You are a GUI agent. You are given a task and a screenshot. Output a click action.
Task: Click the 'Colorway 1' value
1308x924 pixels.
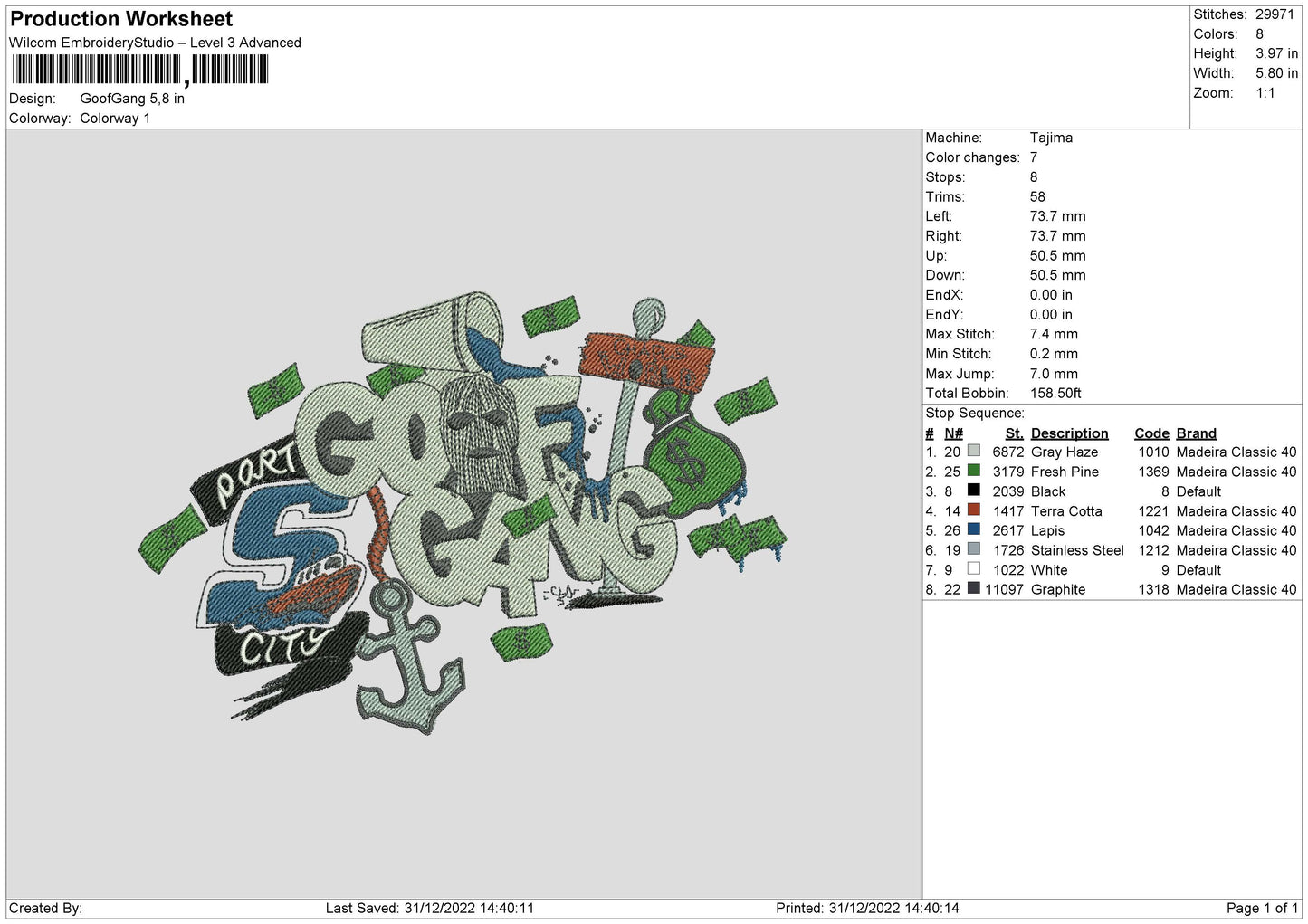(115, 119)
